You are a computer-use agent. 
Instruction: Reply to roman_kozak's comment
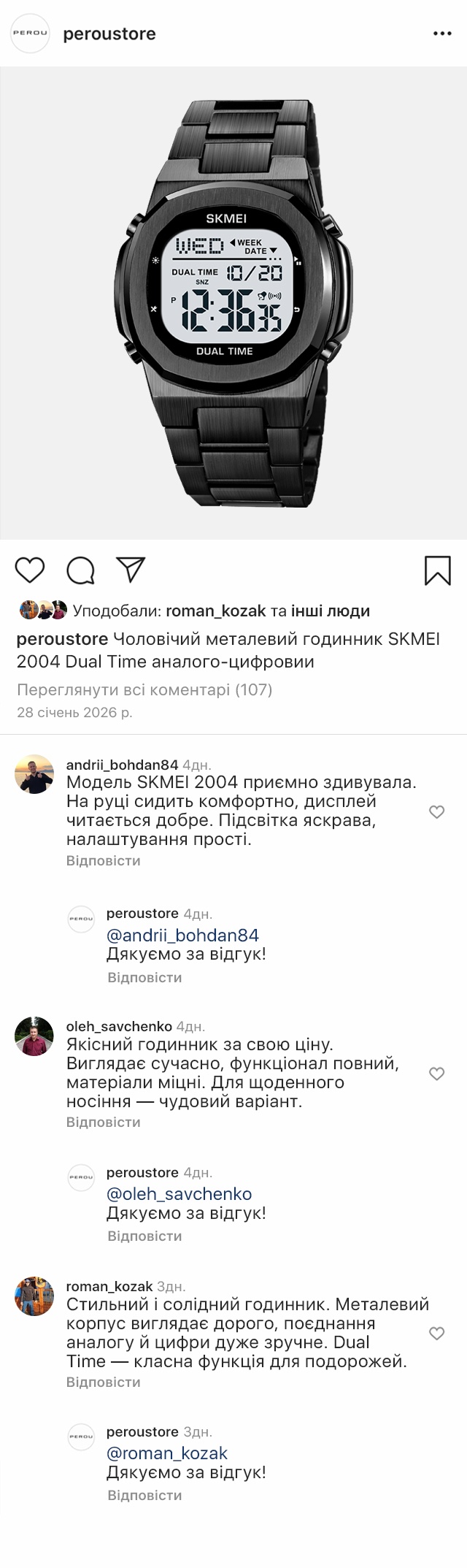[x=103, y=1382]
